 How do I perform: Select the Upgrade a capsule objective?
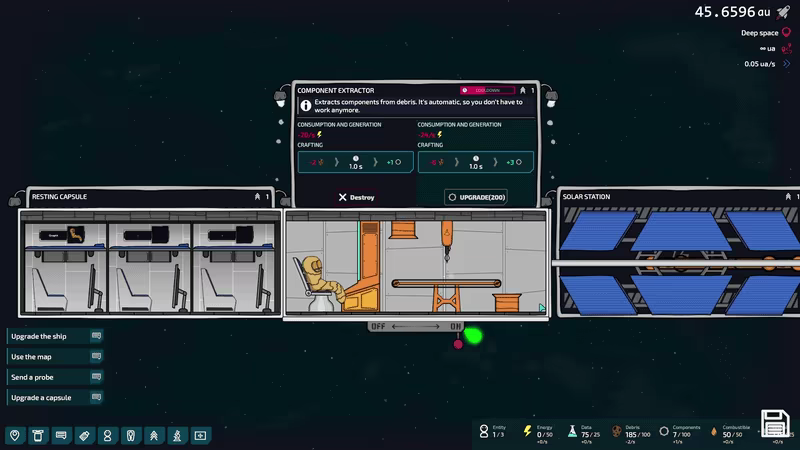pyautogui.click(x=55, y=397)
